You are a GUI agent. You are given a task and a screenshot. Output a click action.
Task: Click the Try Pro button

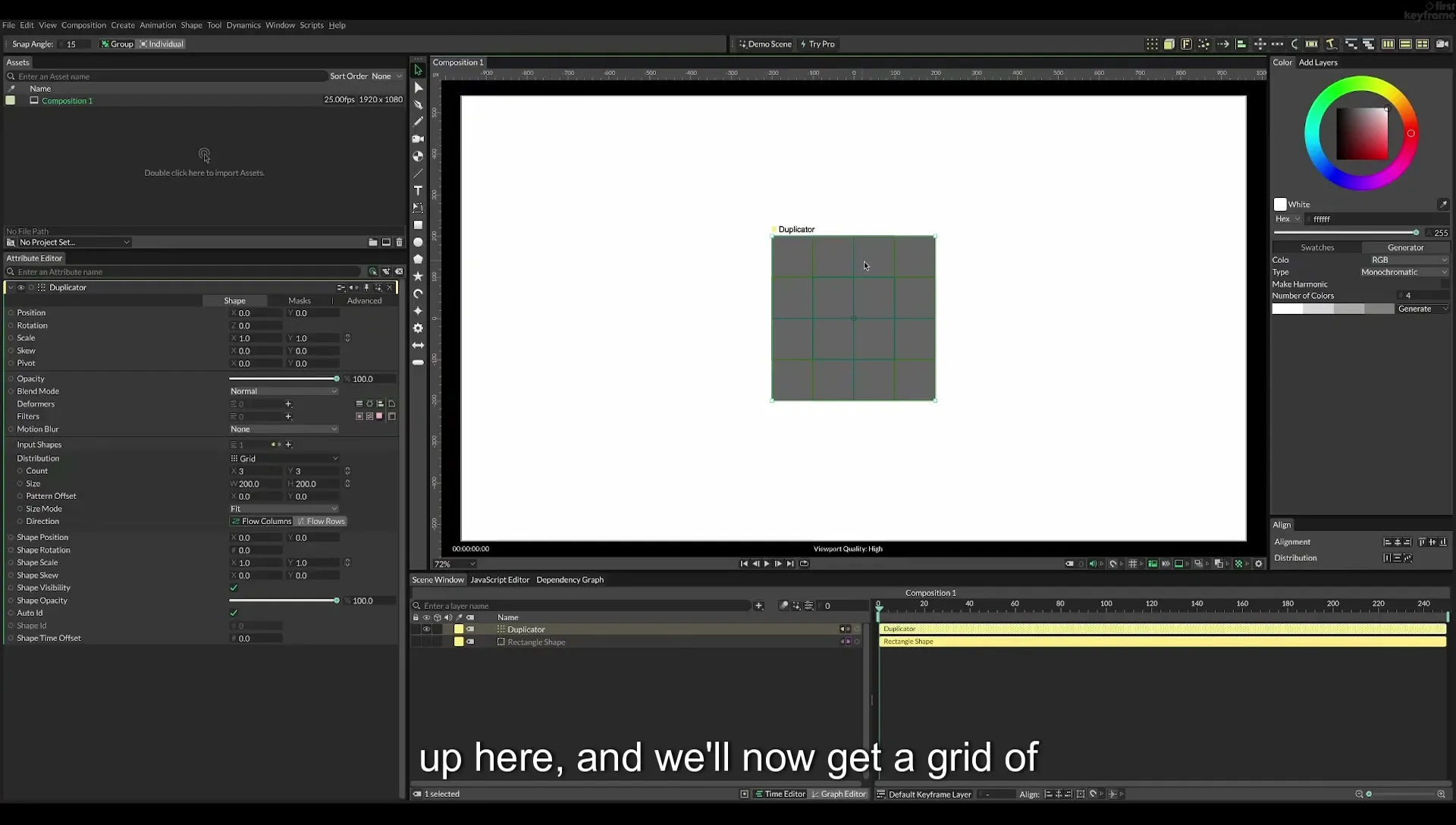click(x=817, y=44)
